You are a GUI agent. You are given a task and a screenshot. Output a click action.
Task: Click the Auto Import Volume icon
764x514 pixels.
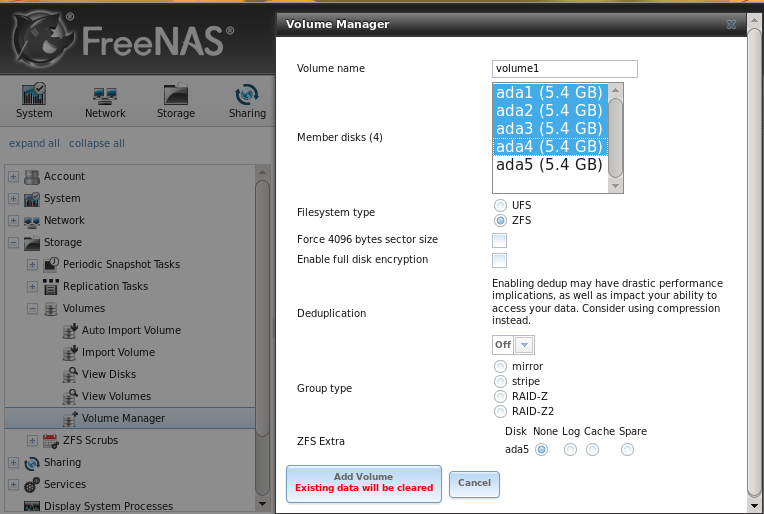(70, 331)
